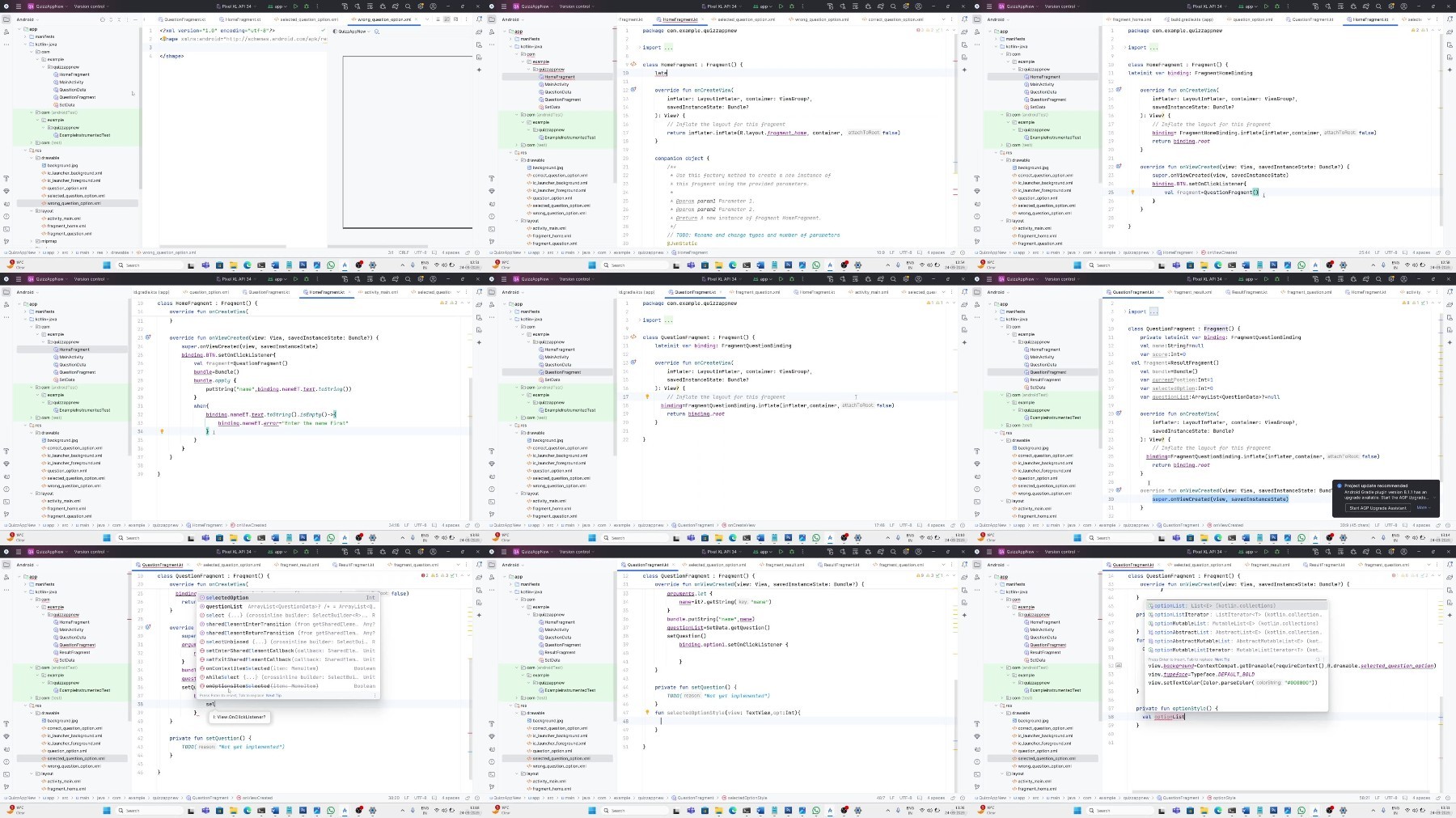Open Terminal tool window in middle-center window
The image size is (1456, 818).
click(492, 502)
